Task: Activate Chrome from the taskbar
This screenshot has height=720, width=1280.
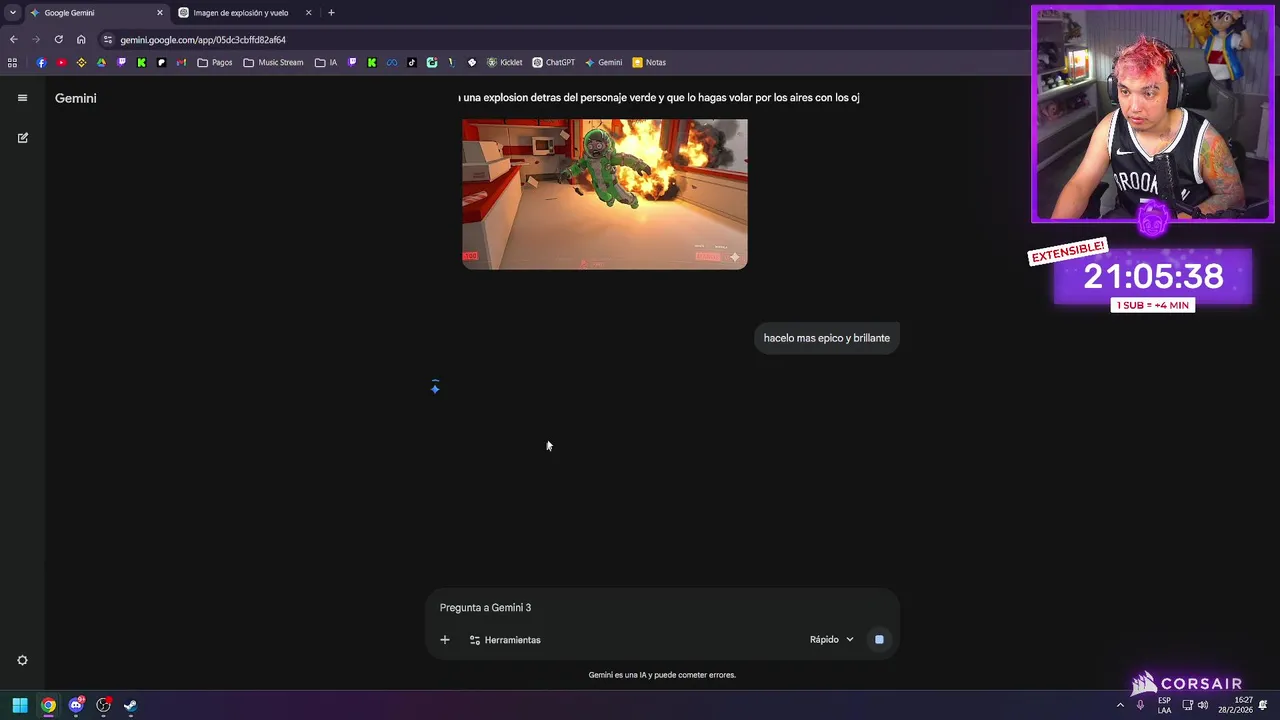Action: coord(48,705)
